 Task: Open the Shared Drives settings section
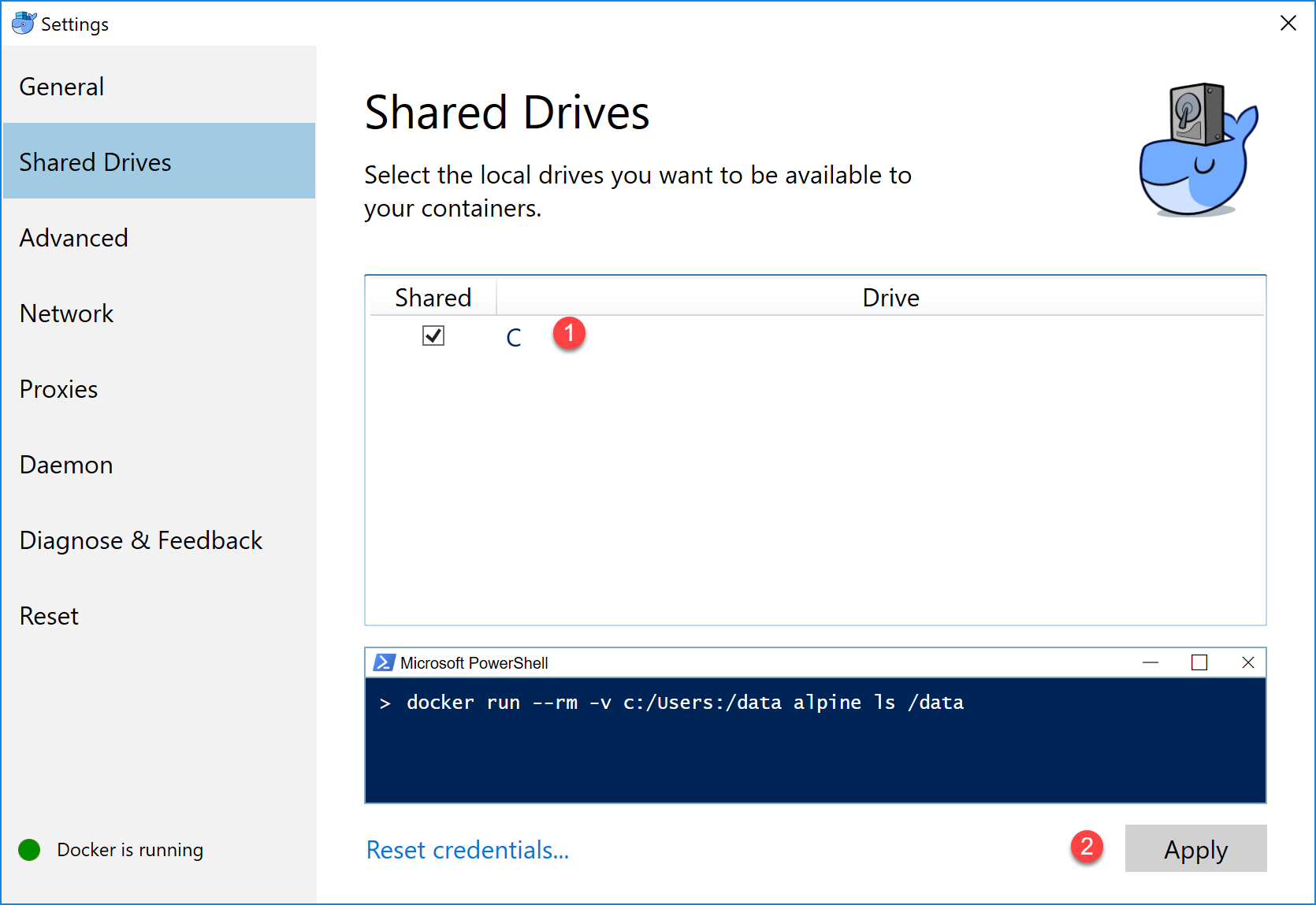coord(95,161)
